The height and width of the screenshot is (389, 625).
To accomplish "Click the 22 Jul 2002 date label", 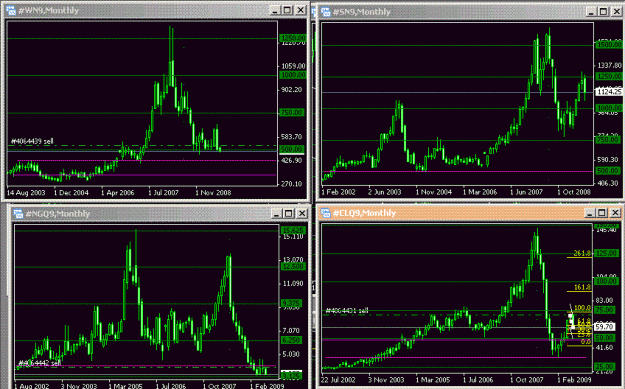I will [x=338, y=380].
